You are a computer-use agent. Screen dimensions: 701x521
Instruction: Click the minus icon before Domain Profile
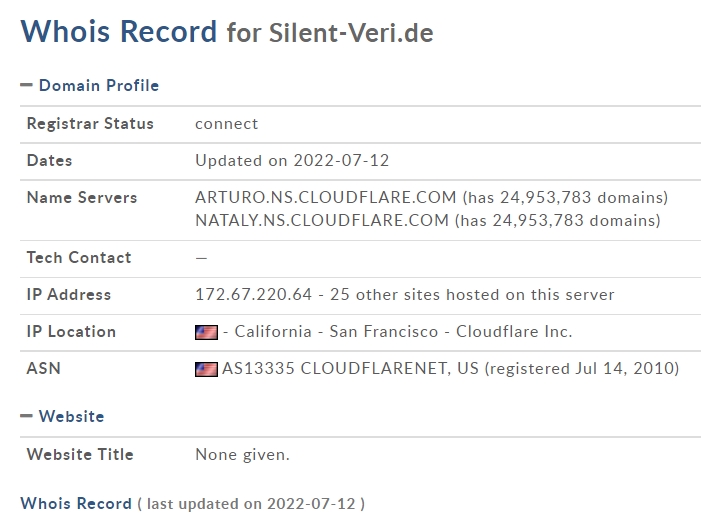click(26, 85)
